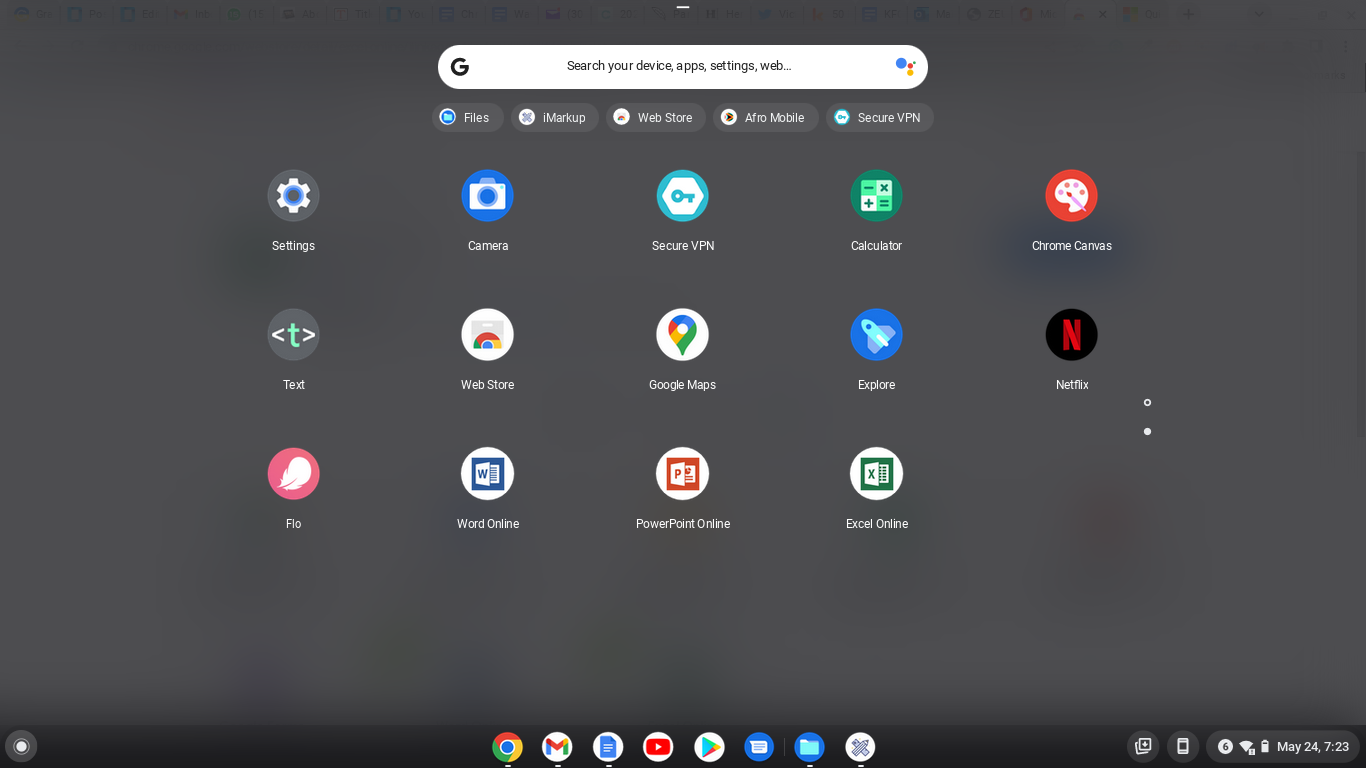Open the tote holding space icon
Viewport: 1366px width, 768px height.
tap(1143, 746)
